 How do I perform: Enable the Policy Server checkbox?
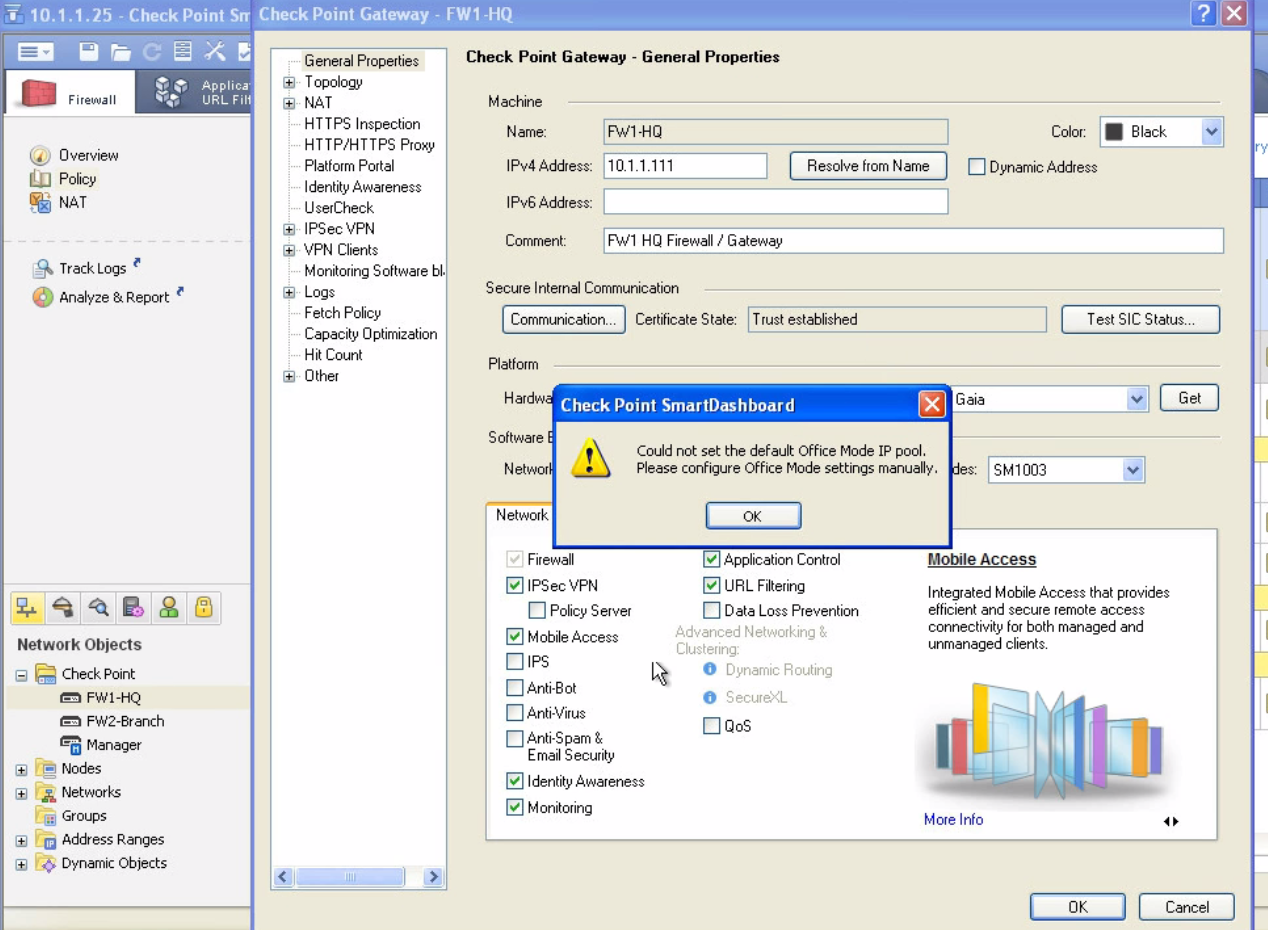click(x=537, y=611)
